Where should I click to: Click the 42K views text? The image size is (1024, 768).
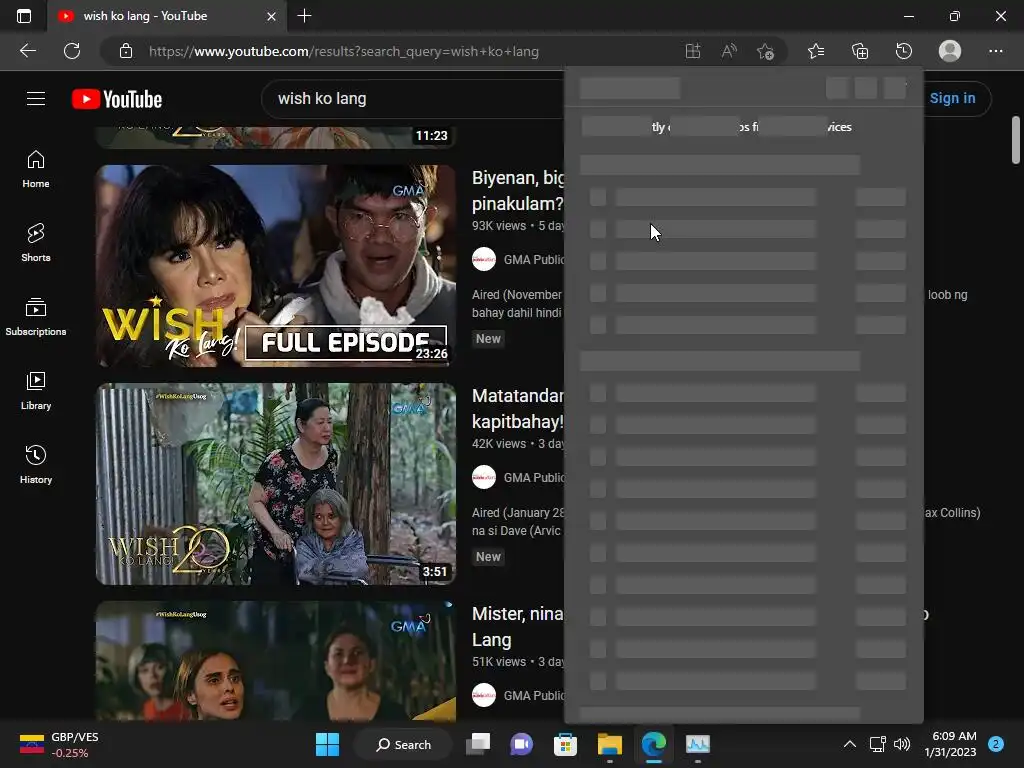499,443
